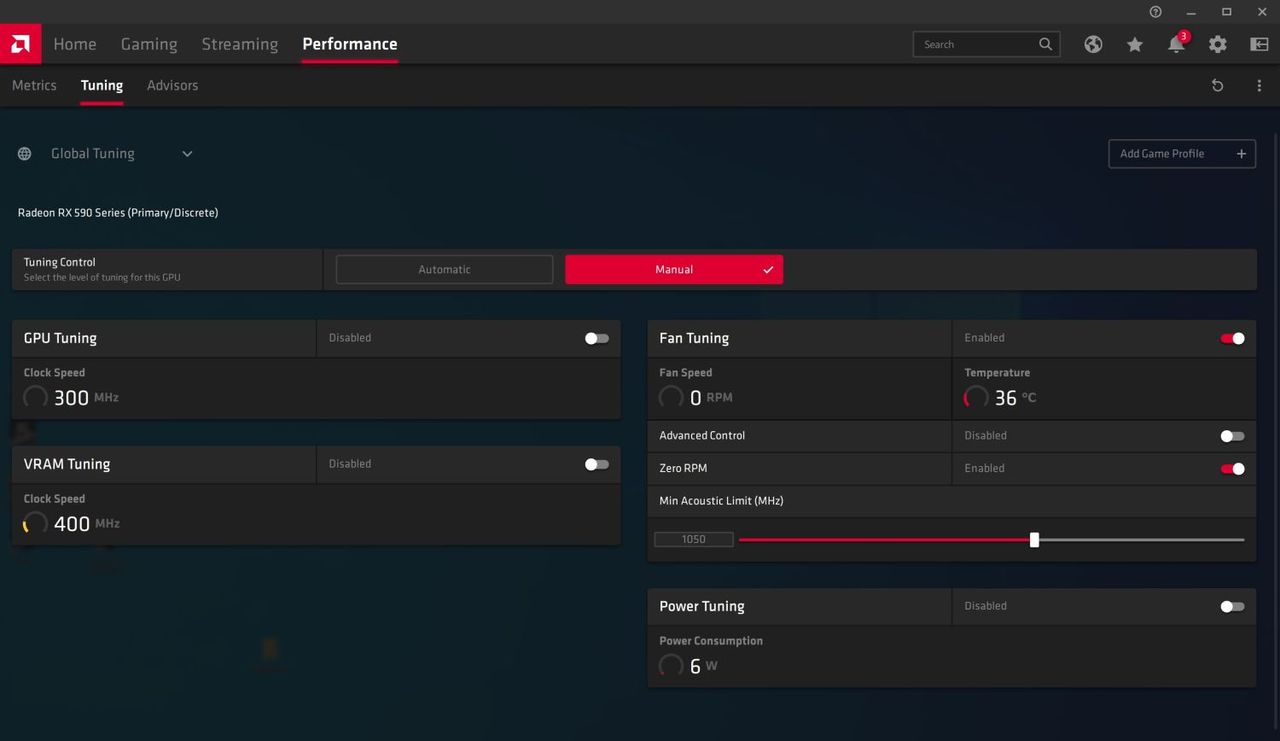Click the reset tuning arrow icon

pos(1217,85)
